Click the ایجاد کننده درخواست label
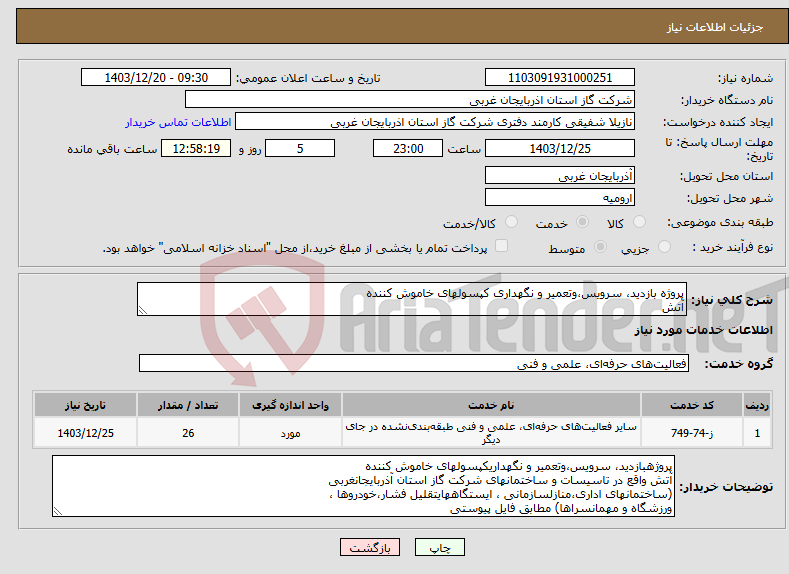This screenshot has width=789, height=574. point(718,122)
